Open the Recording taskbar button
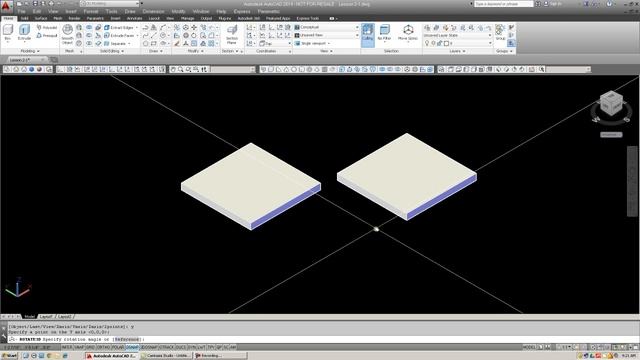The height and width of the screenshot is (360, 640). click(220, 356)
